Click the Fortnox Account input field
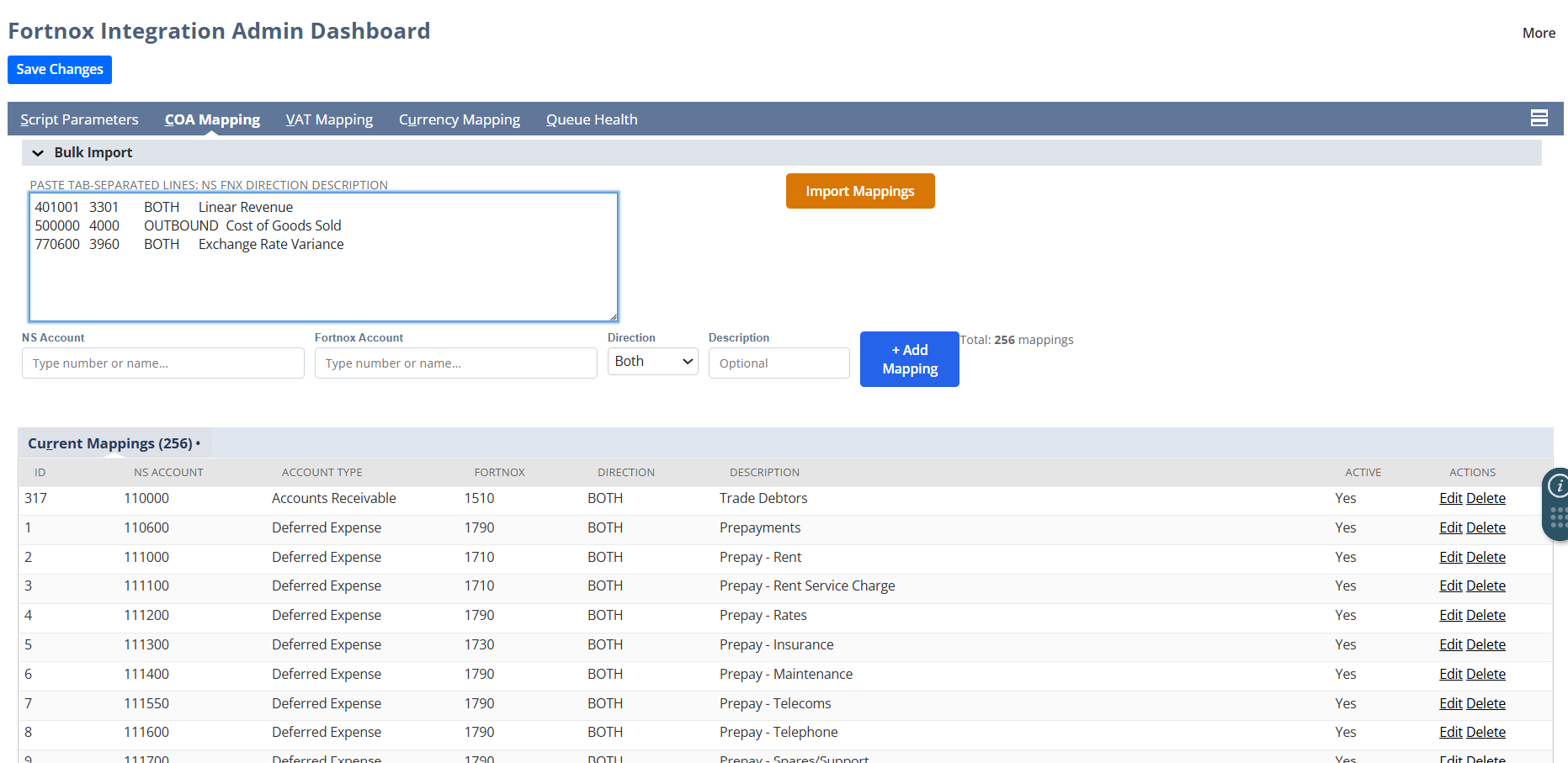The height and width of the screenshot is (763, 1568). click(456, 363)
